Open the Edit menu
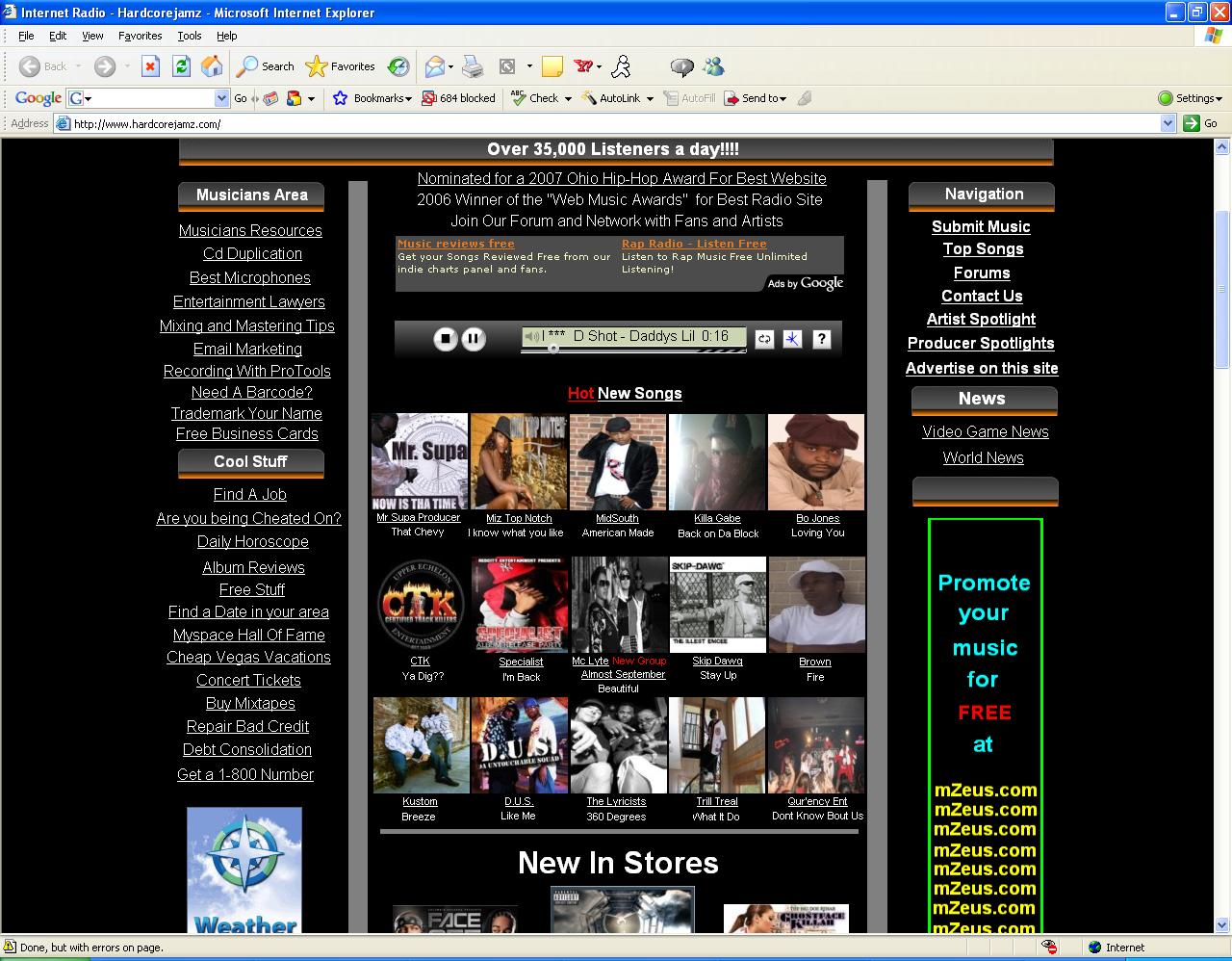Image resolution: width=1232 pixels, height=961 pixels. 58,36
